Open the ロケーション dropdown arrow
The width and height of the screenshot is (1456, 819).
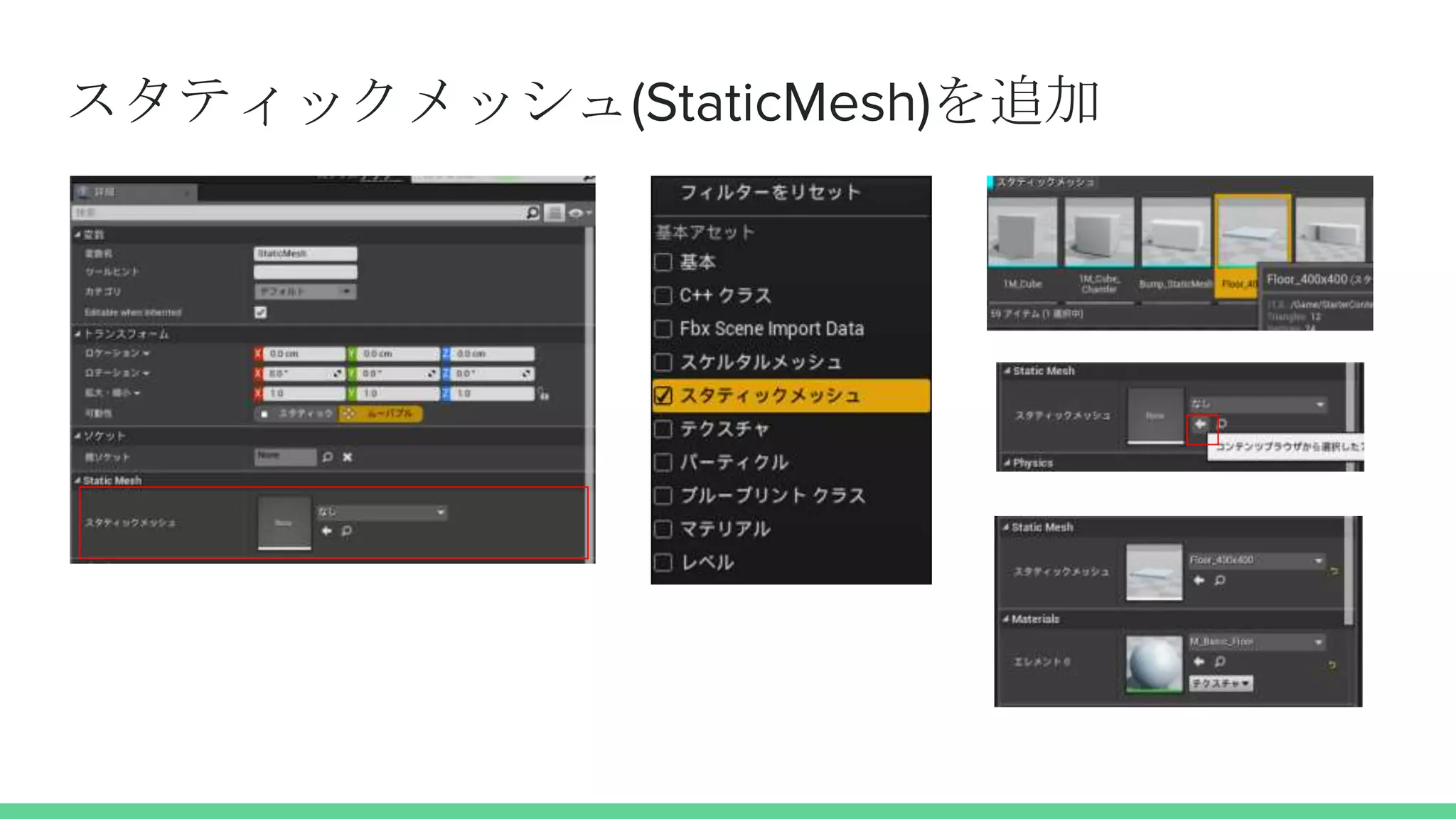pyautogui.click(x=146, y=353)
